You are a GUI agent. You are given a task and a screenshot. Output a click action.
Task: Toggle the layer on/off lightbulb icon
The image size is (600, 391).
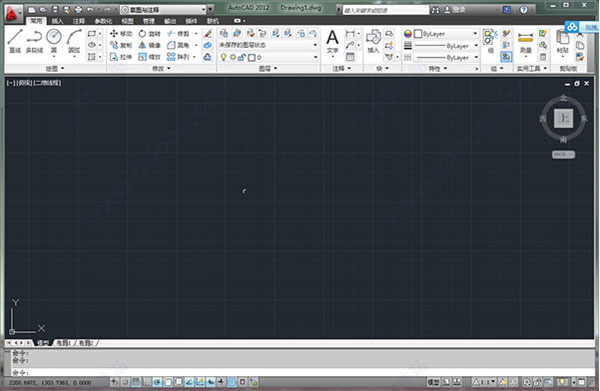click(223, 57)
